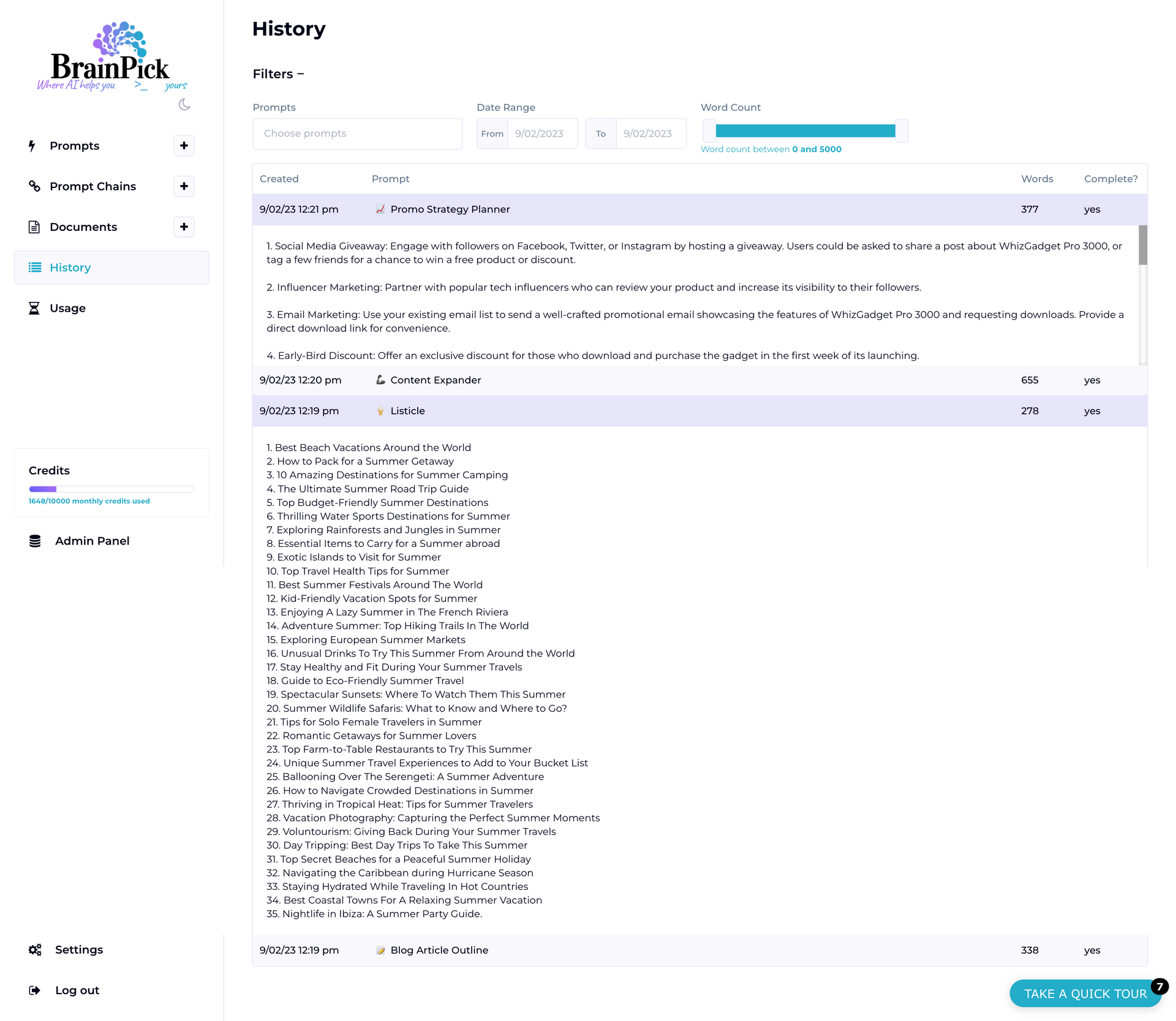Open the Documents menu item

83,227
